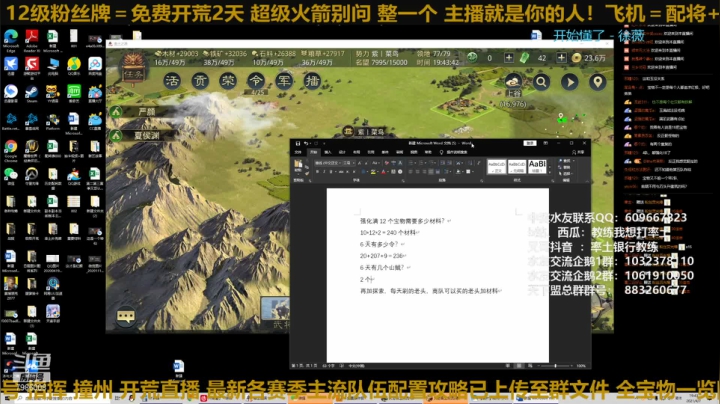Open the 文件 tab in Word
Screen dimensions: 720x404
coord(298,152)
